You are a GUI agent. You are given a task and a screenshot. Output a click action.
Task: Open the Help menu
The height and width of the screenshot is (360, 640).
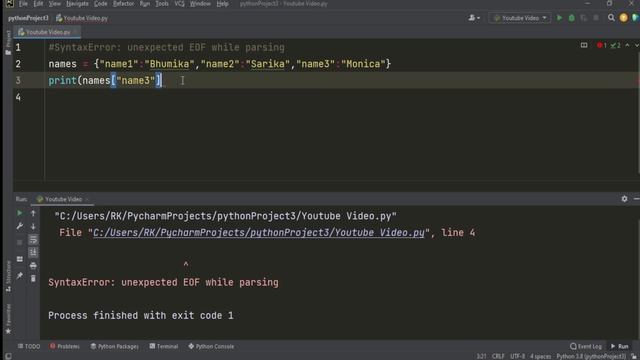click(222, 4)
